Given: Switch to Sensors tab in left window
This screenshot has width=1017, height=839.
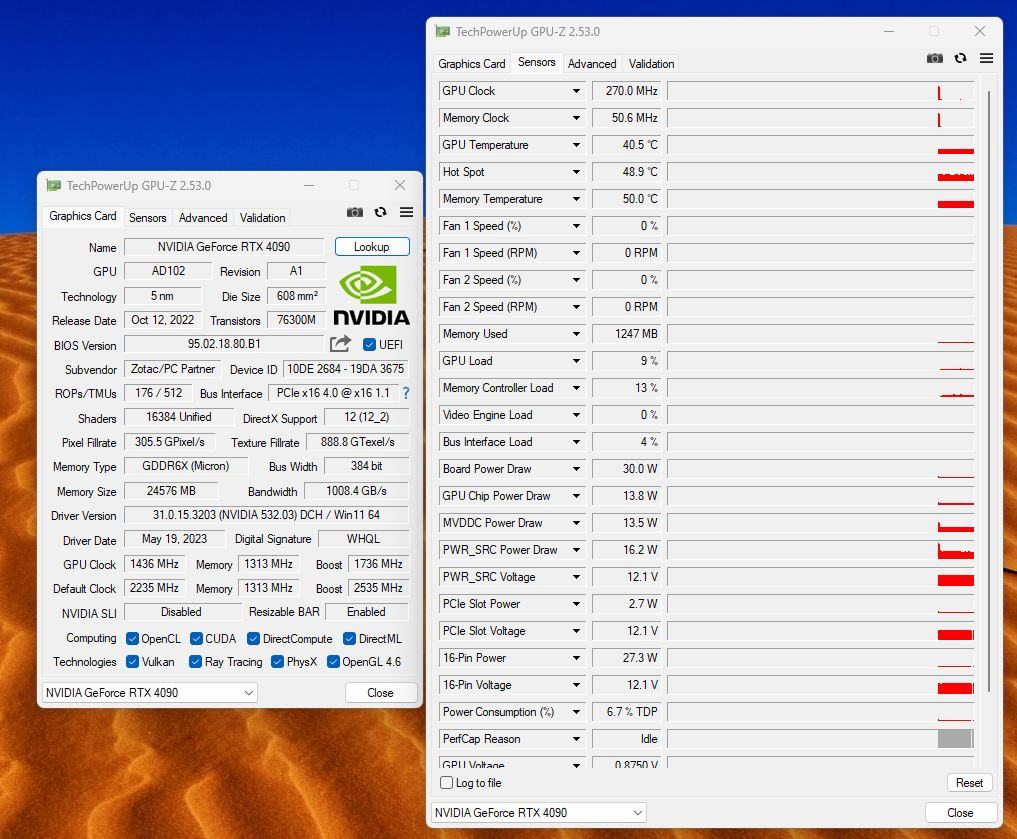Looking at the screenshot, I should point(147,218).
